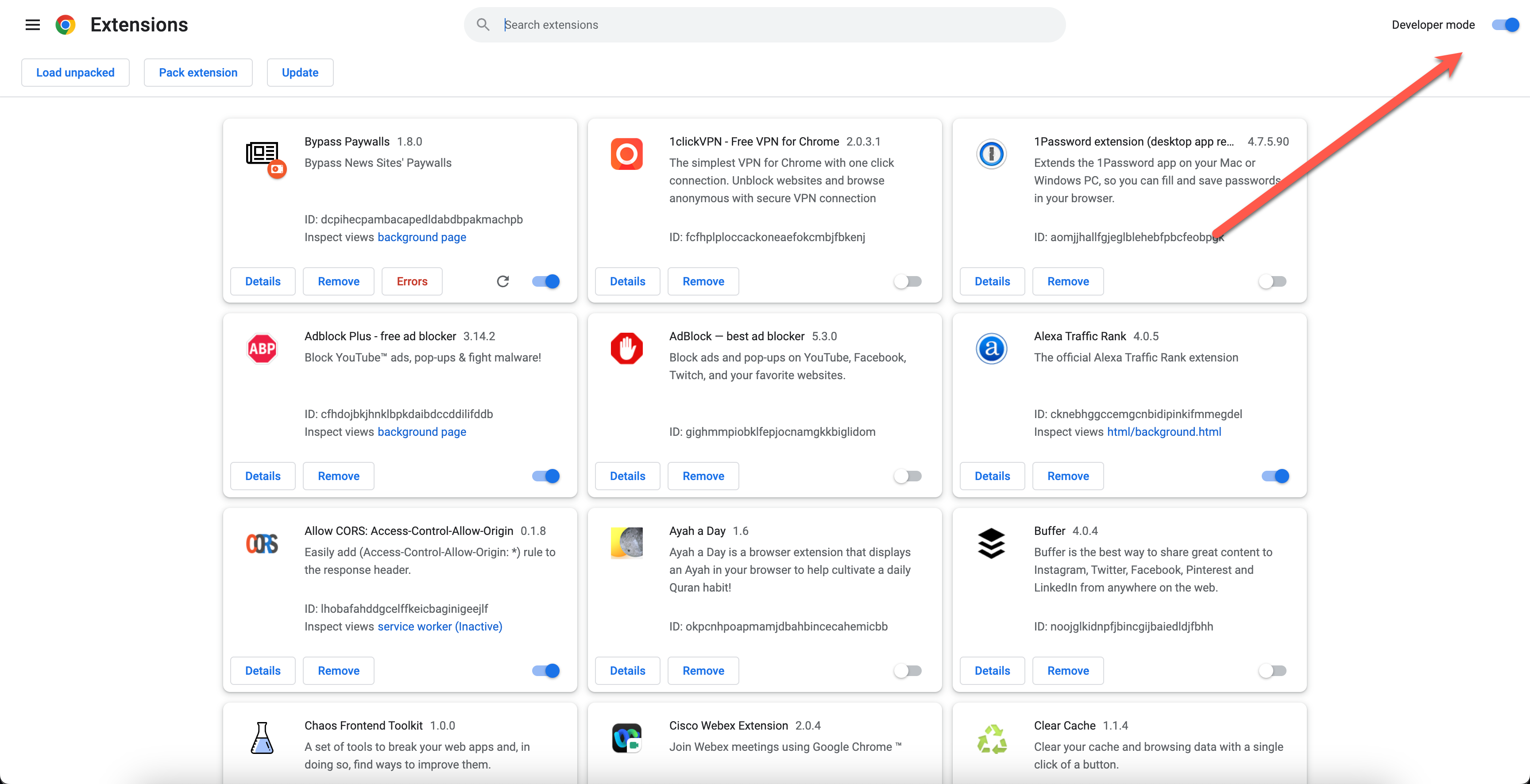
Task: Reload the Bypass Paywalls extension
Action: pyautogui.click(x=502, y=281)
